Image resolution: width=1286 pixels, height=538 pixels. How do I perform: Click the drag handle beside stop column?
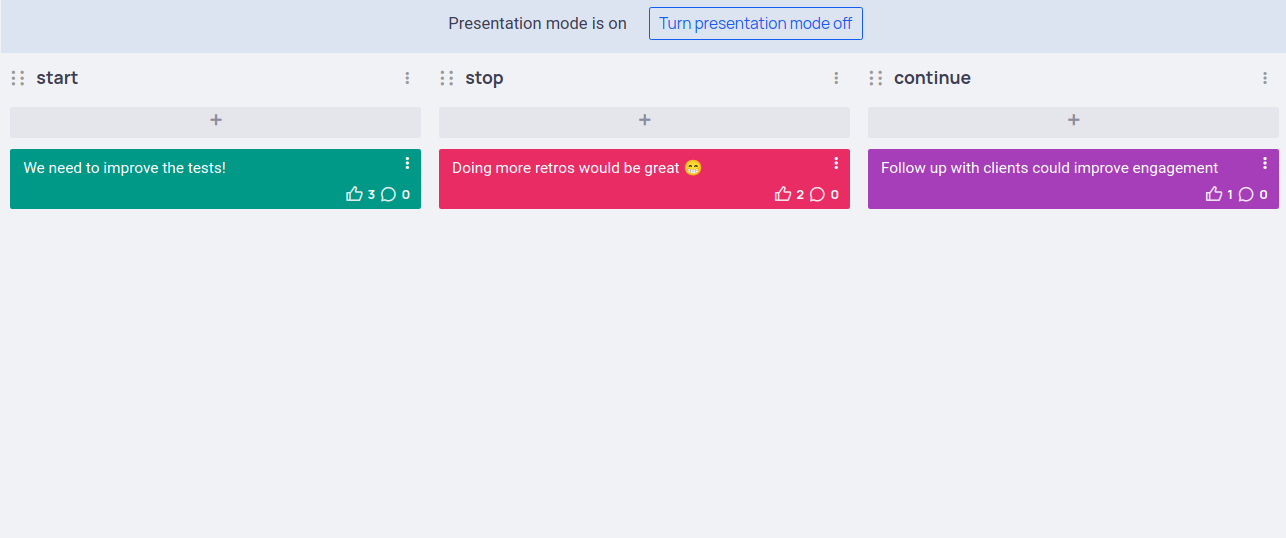[447, 78]
